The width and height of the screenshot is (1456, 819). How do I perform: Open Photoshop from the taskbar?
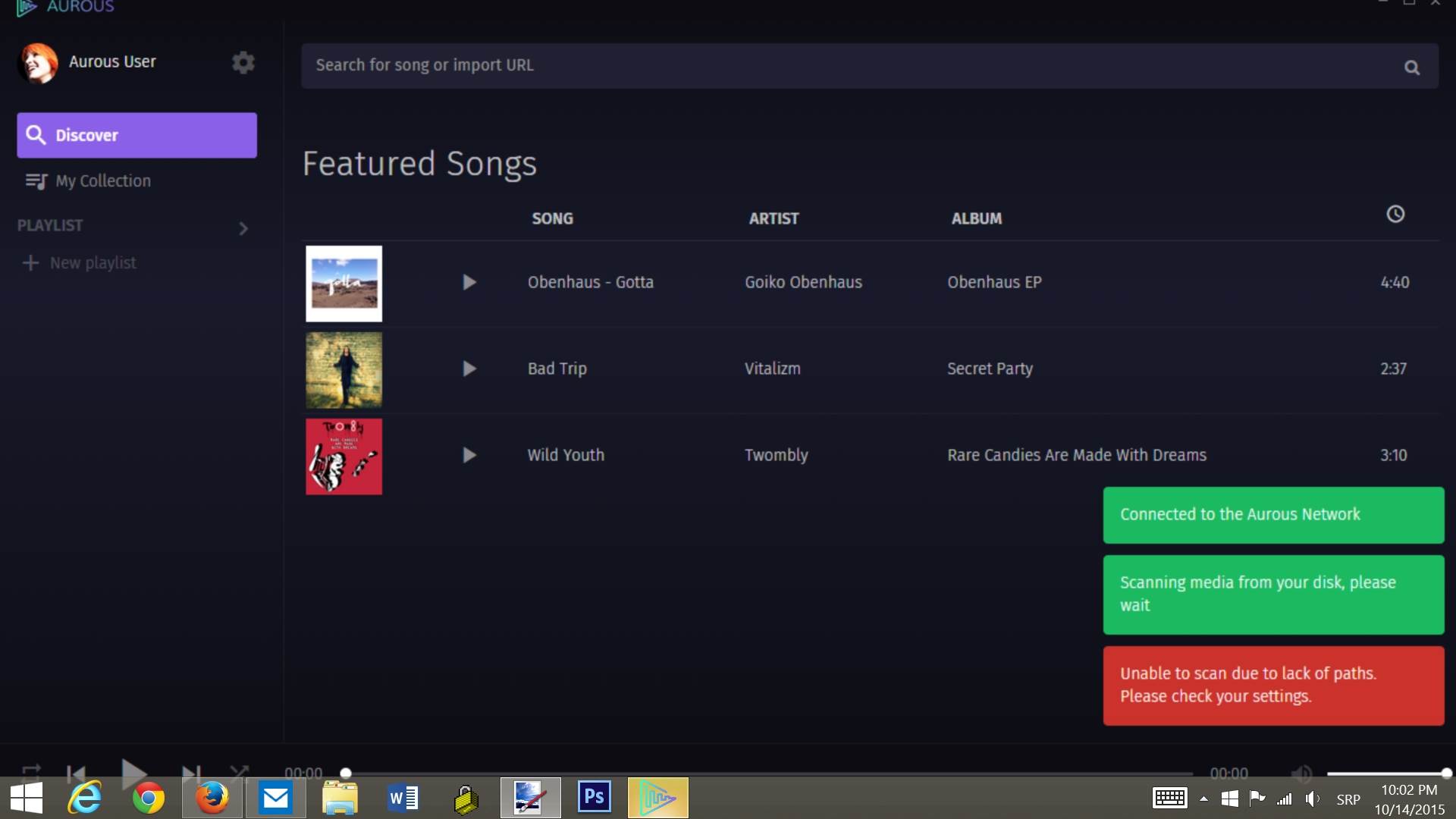pyautogui.click(x=594, y=798)
